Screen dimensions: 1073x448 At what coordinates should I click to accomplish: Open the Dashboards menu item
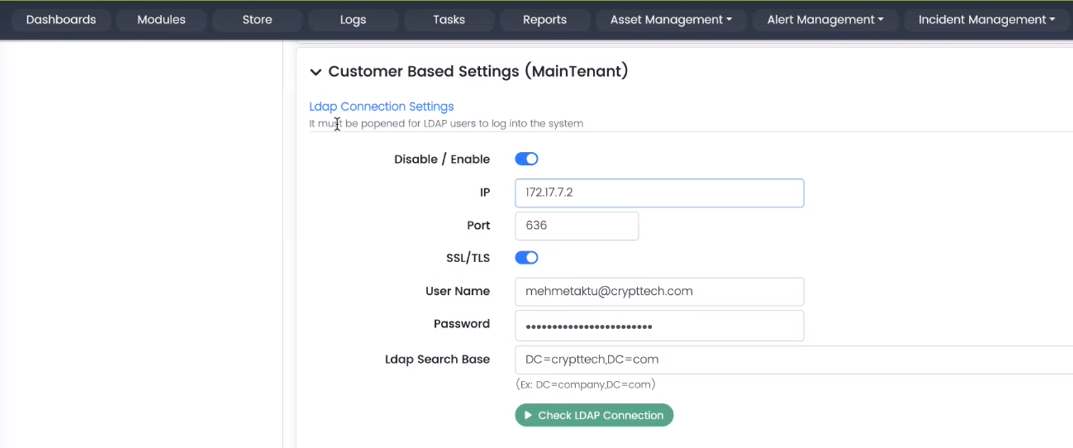pos(61,20)
